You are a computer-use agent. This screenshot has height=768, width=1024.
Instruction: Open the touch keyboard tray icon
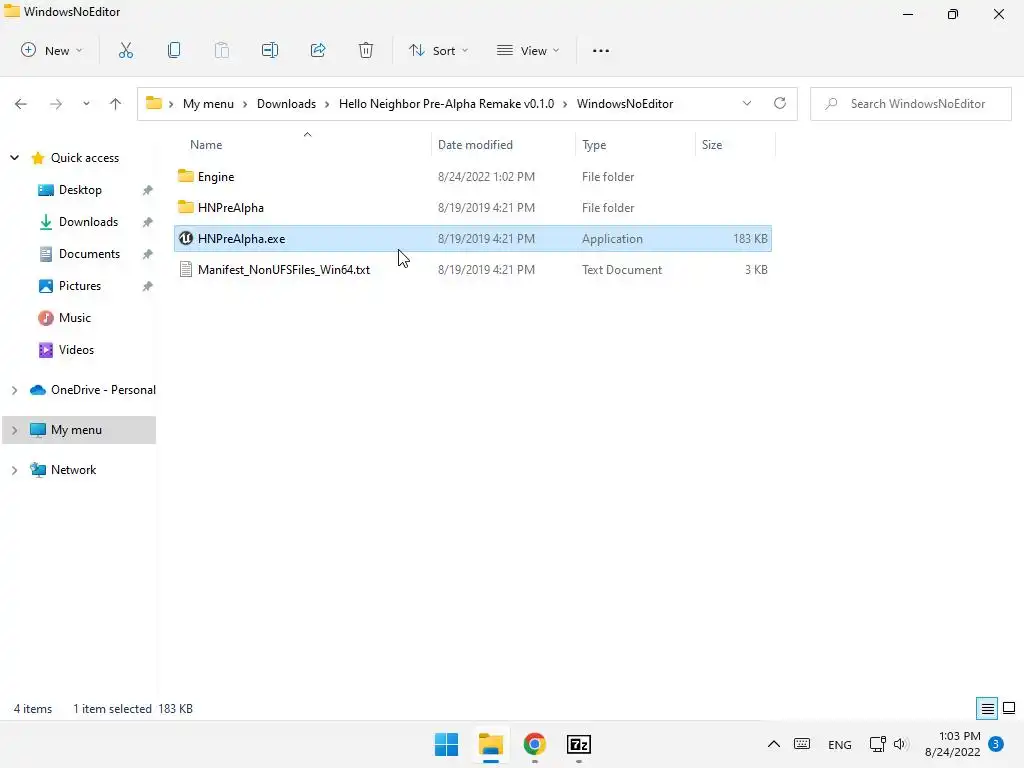click(x=802, y=744)
